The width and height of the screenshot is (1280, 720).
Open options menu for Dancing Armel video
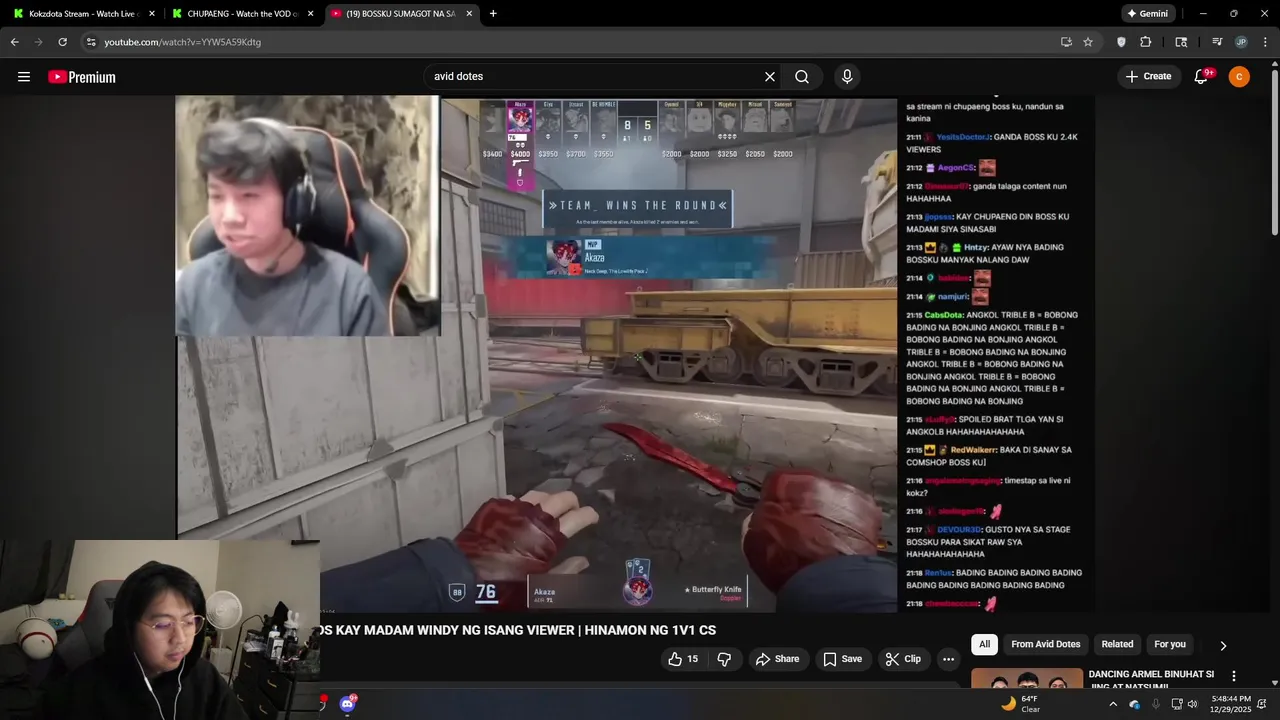(1234, 677)
